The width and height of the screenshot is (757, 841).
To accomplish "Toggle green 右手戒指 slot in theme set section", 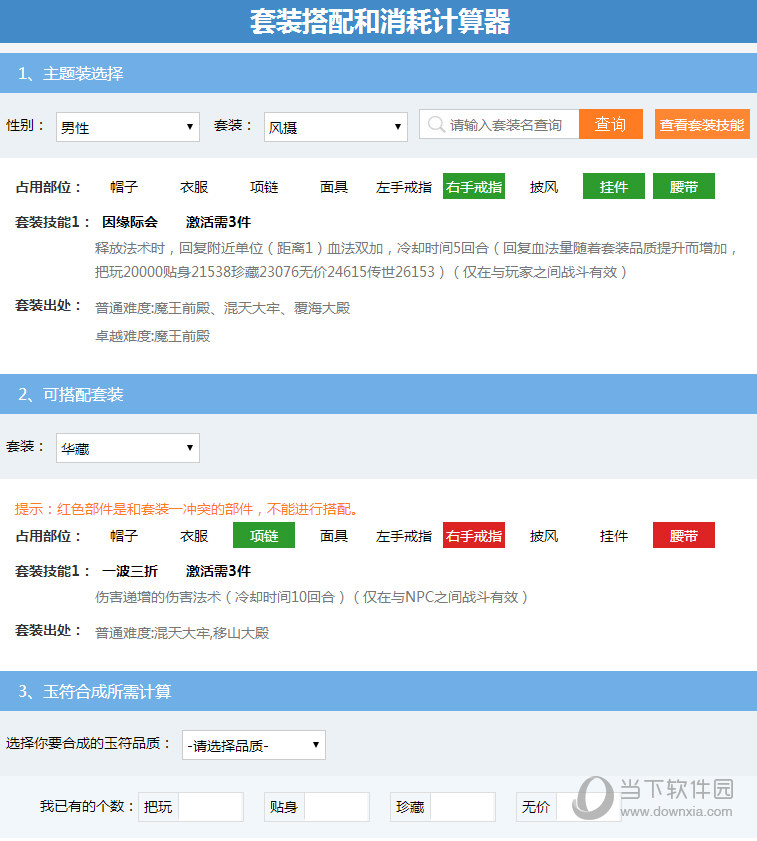I will (x=474, y=187).
